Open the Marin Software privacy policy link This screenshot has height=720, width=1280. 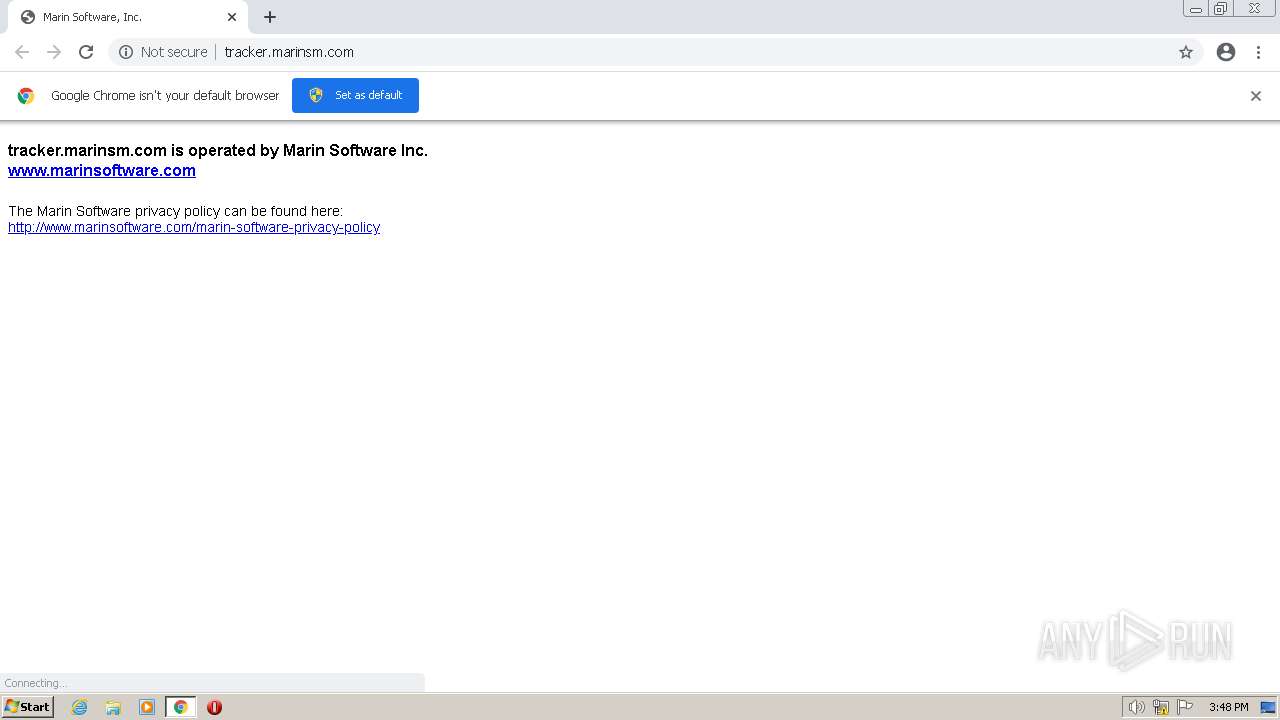(194, 227)
